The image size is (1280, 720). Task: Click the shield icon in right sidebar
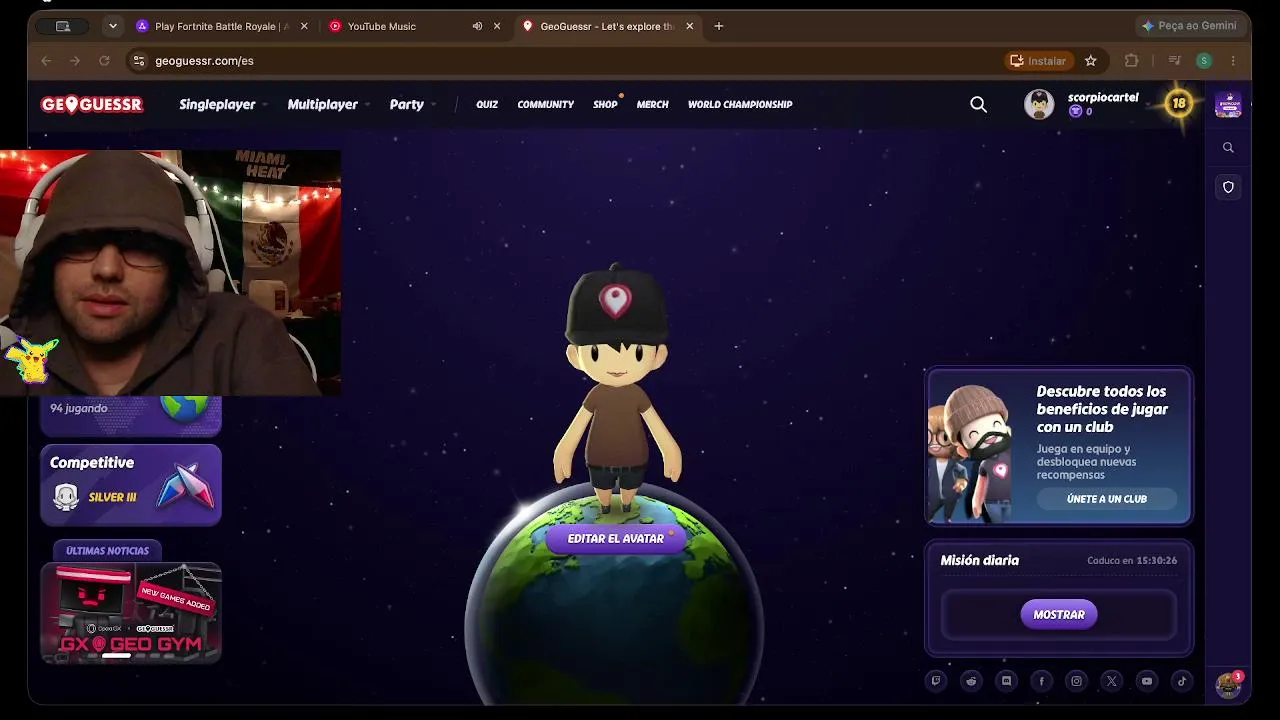[1228, 187]
